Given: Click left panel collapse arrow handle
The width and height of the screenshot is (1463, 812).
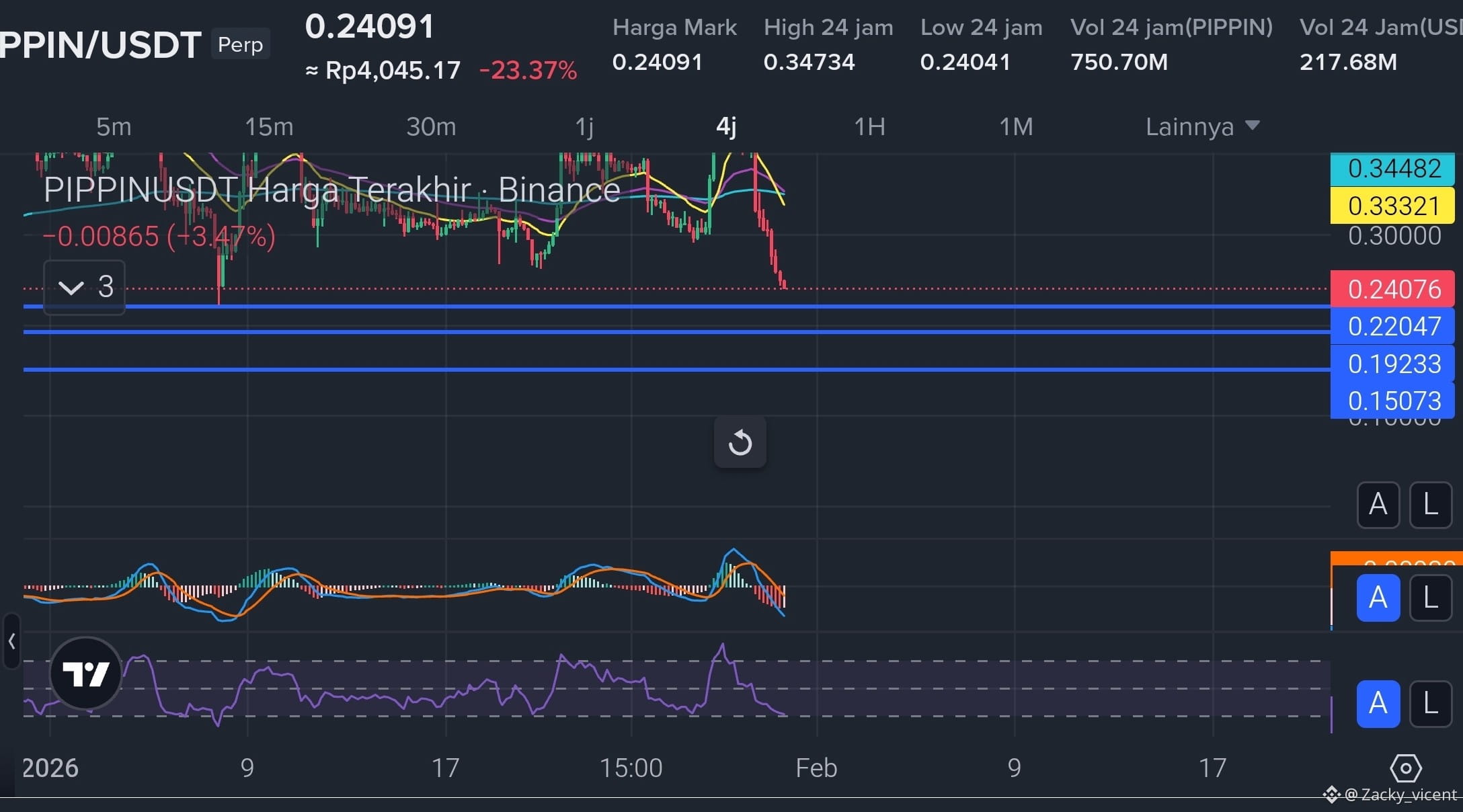Looking at the screenshot, I should (11, 641).
